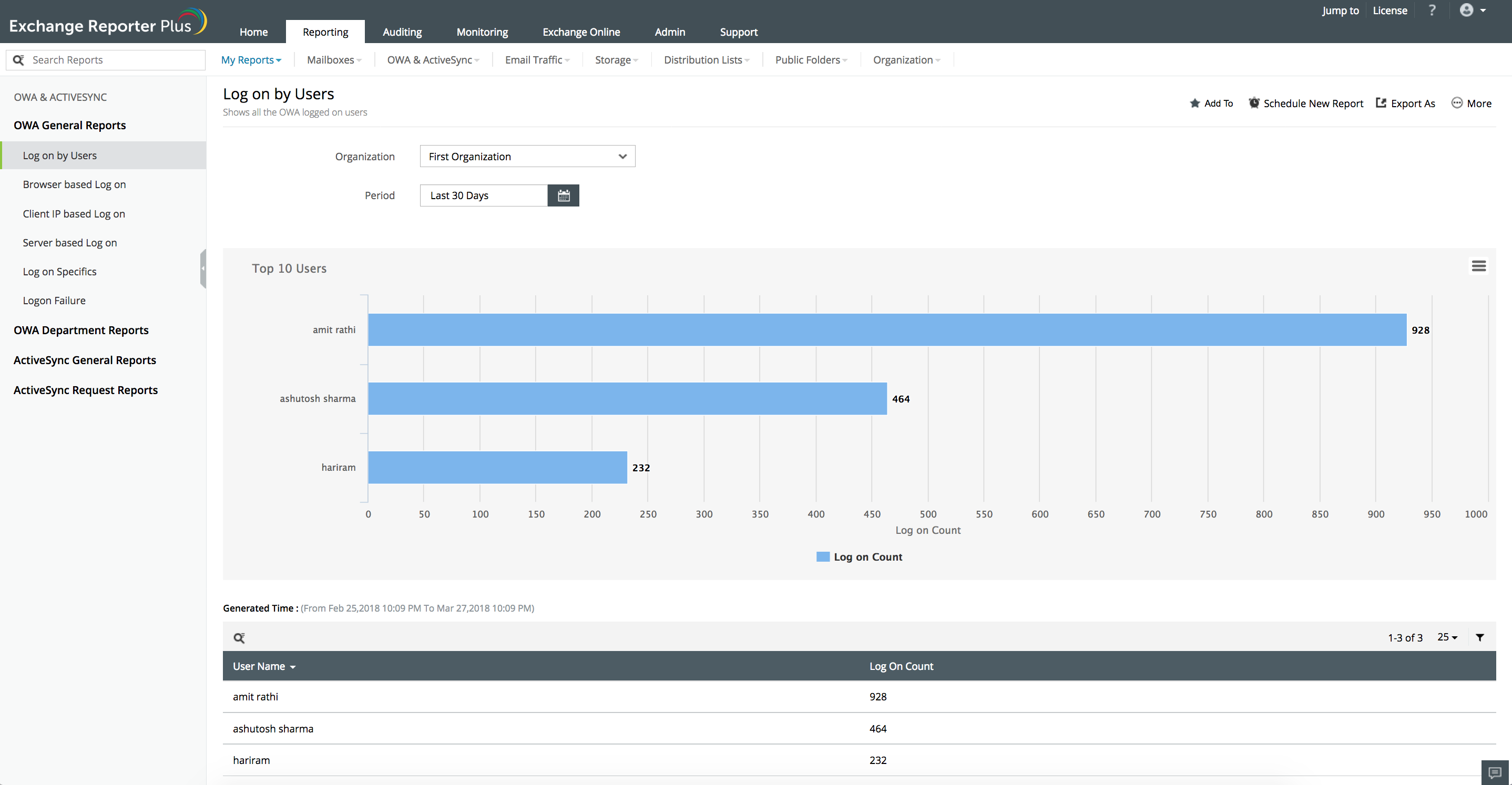Open Browser based Log on report

pyautogui.click(x=74, y=184)
